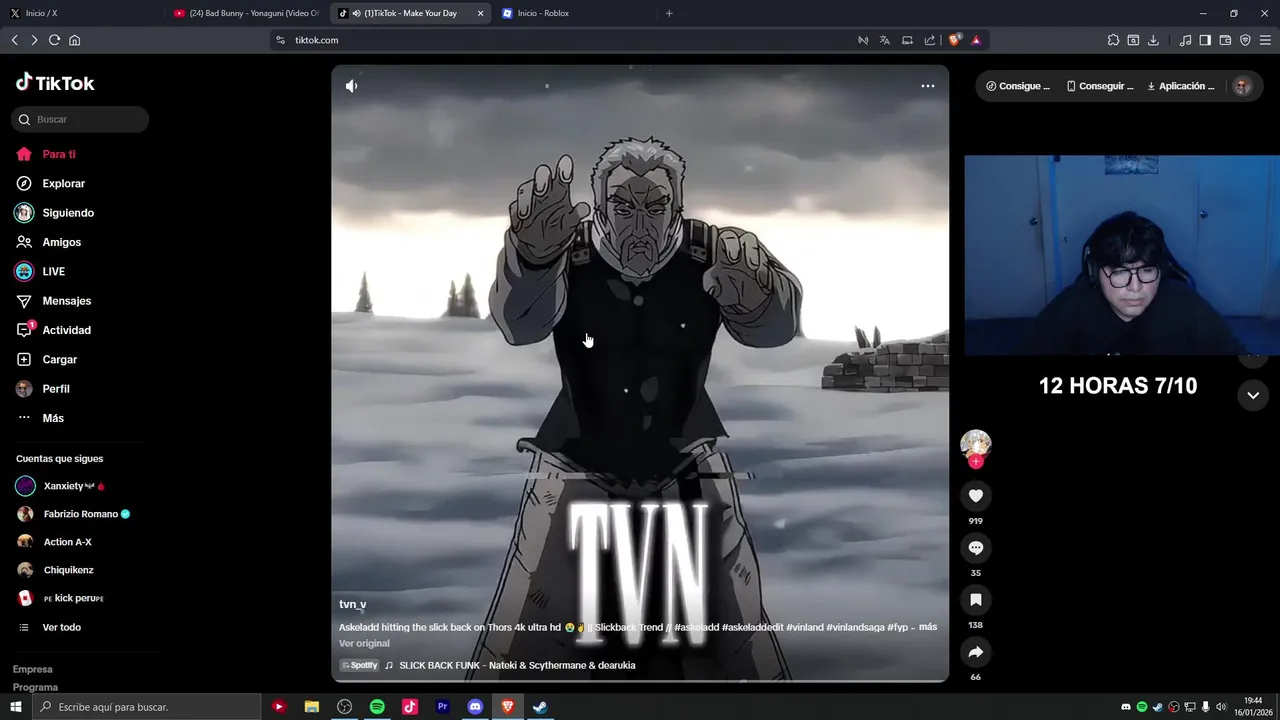Open the profile avatar in TikTok header
Viewport: 1280px width, 720px height.
[1242, 86]
